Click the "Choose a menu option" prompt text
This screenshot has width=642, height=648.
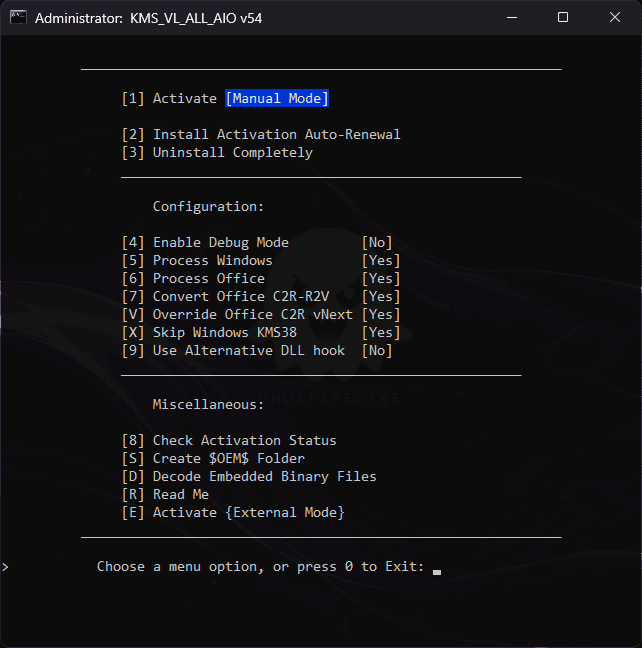(261, 567)
